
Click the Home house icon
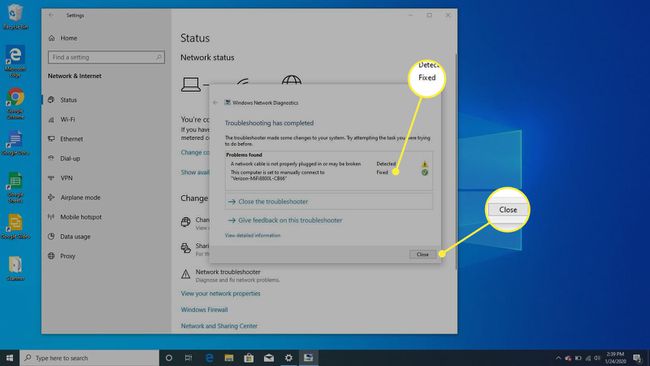pos(52,38)
